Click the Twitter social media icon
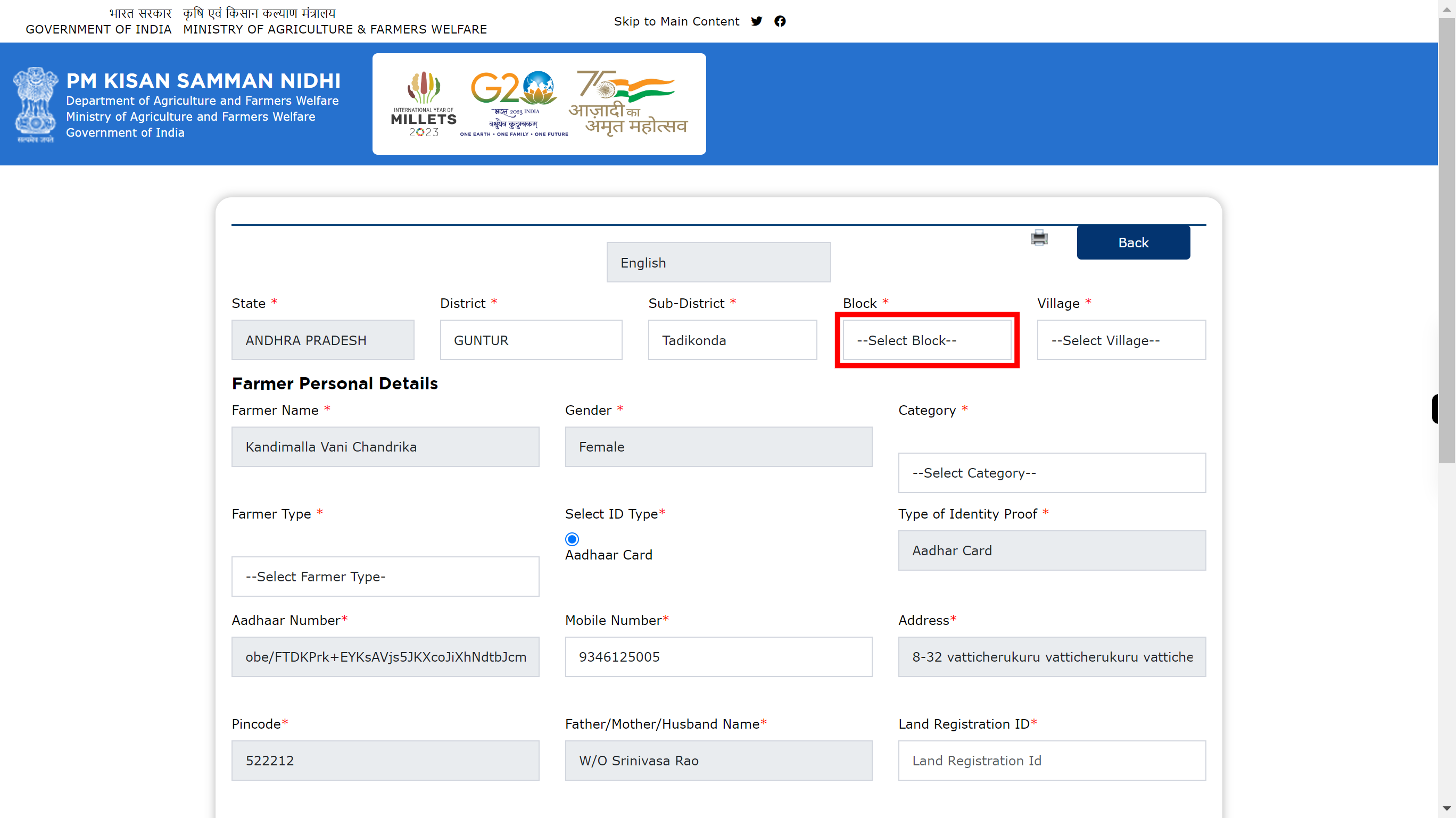Viewport: 1456px width, 818px height. (x=757, y=21)
